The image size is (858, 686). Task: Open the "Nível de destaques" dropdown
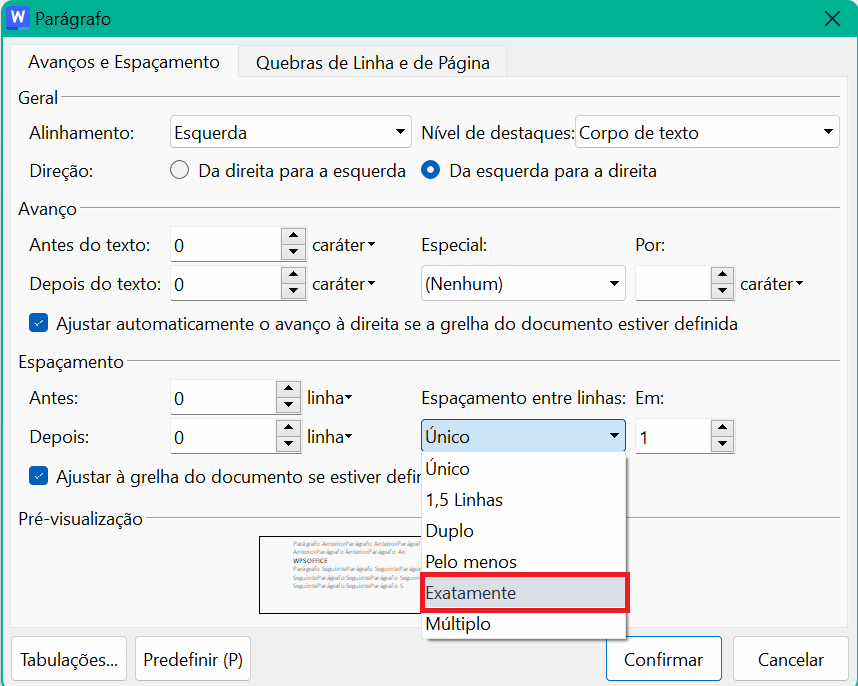click(x=707, y=131)
